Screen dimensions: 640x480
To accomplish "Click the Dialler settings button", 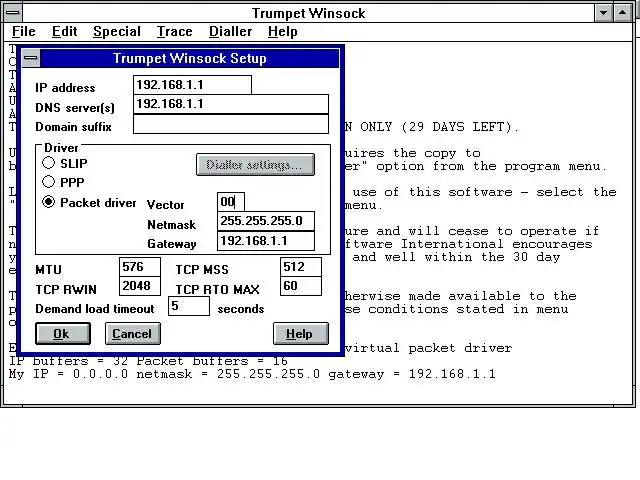I will click(x=255, y=164).
